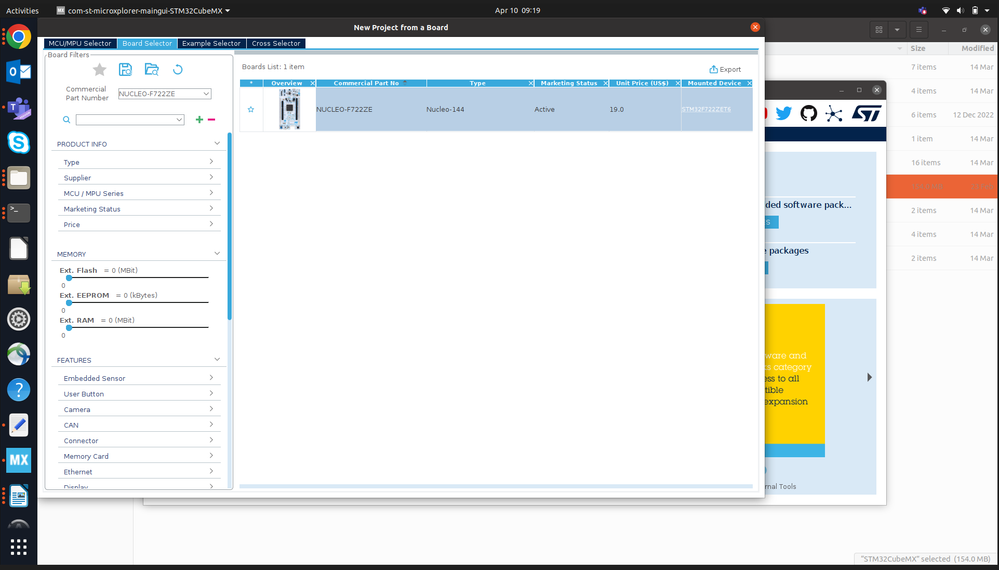Click the green plus icon beside the search box
Screen dimensions: 999x570
(x=199, y=120)
